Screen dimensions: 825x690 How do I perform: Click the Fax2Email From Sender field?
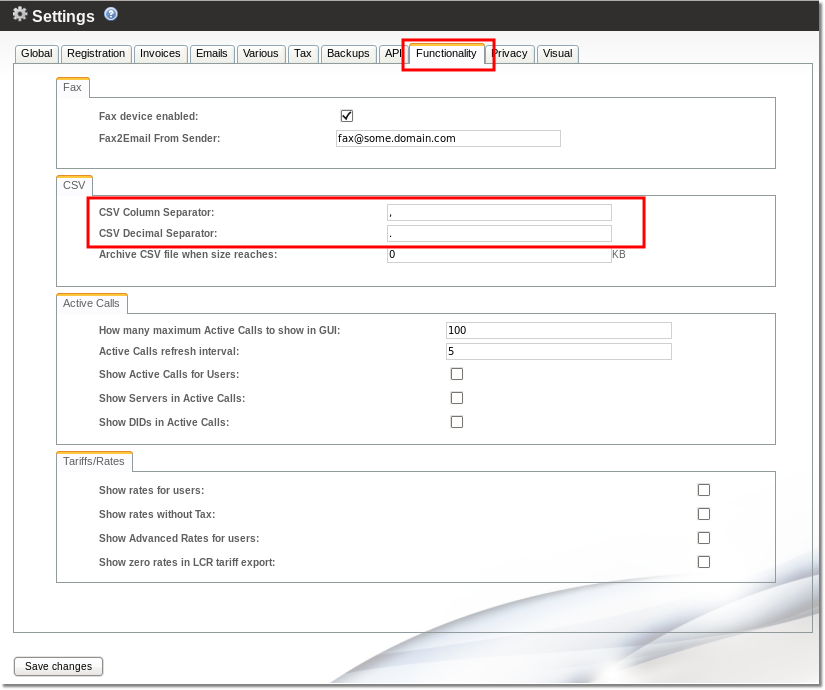coord(448,139)
